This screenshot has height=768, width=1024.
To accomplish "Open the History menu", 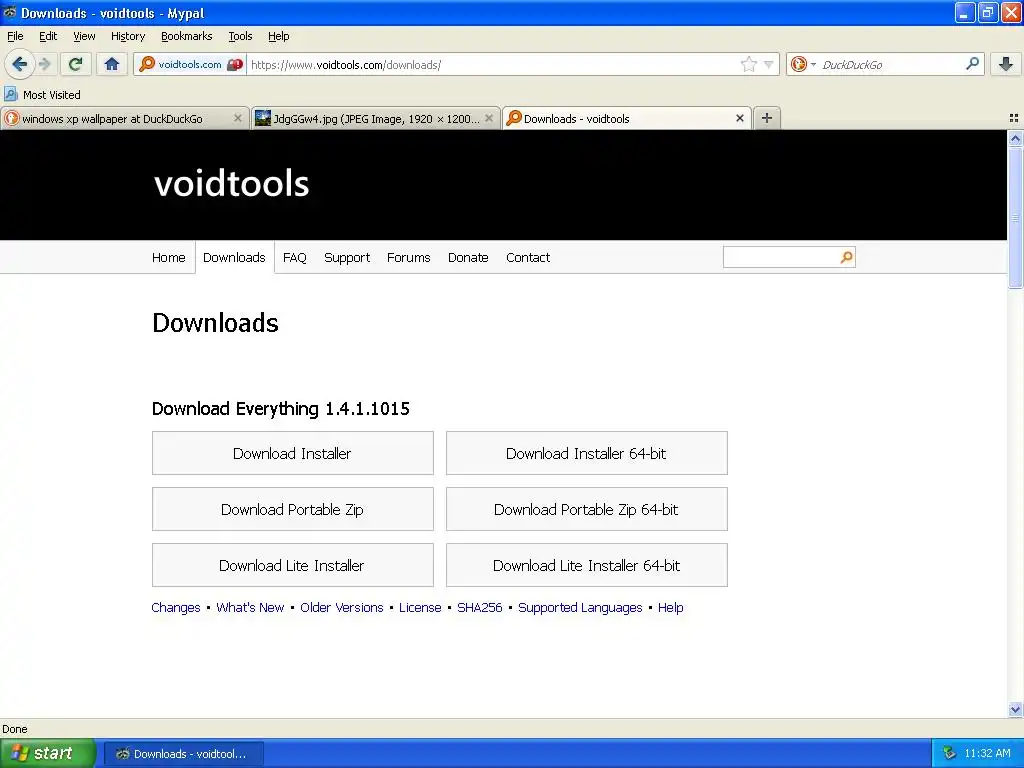I will (128, 36).
